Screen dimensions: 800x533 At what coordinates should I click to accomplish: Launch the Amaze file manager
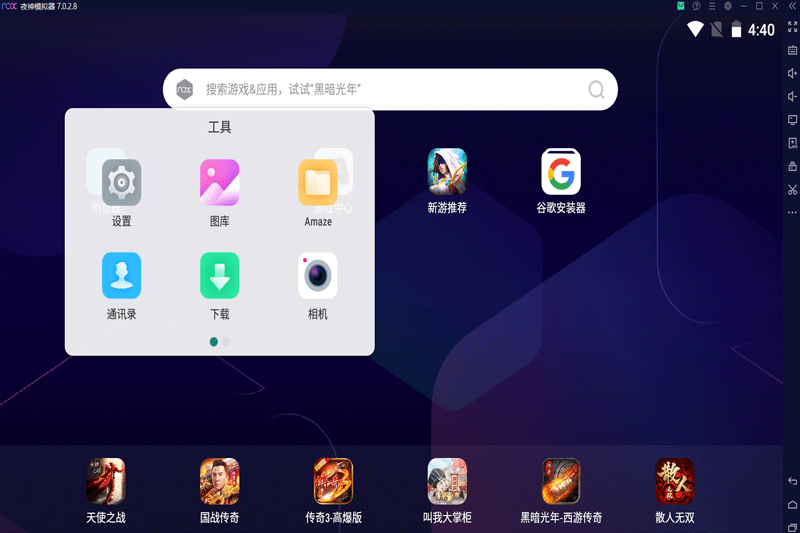pyautogui.click(x=318, y=182)
